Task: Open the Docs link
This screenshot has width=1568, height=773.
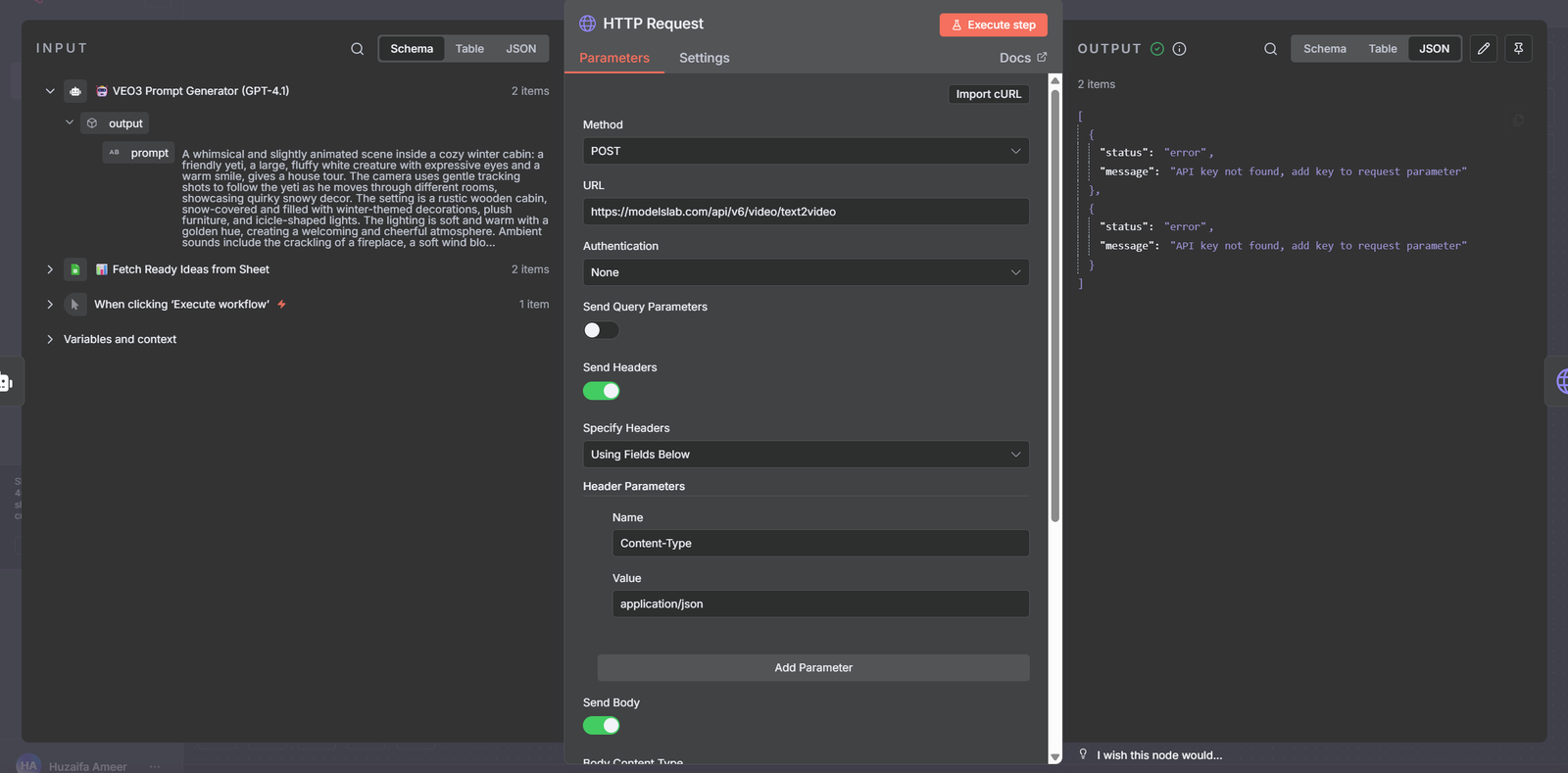Action: click(1023, 58)
